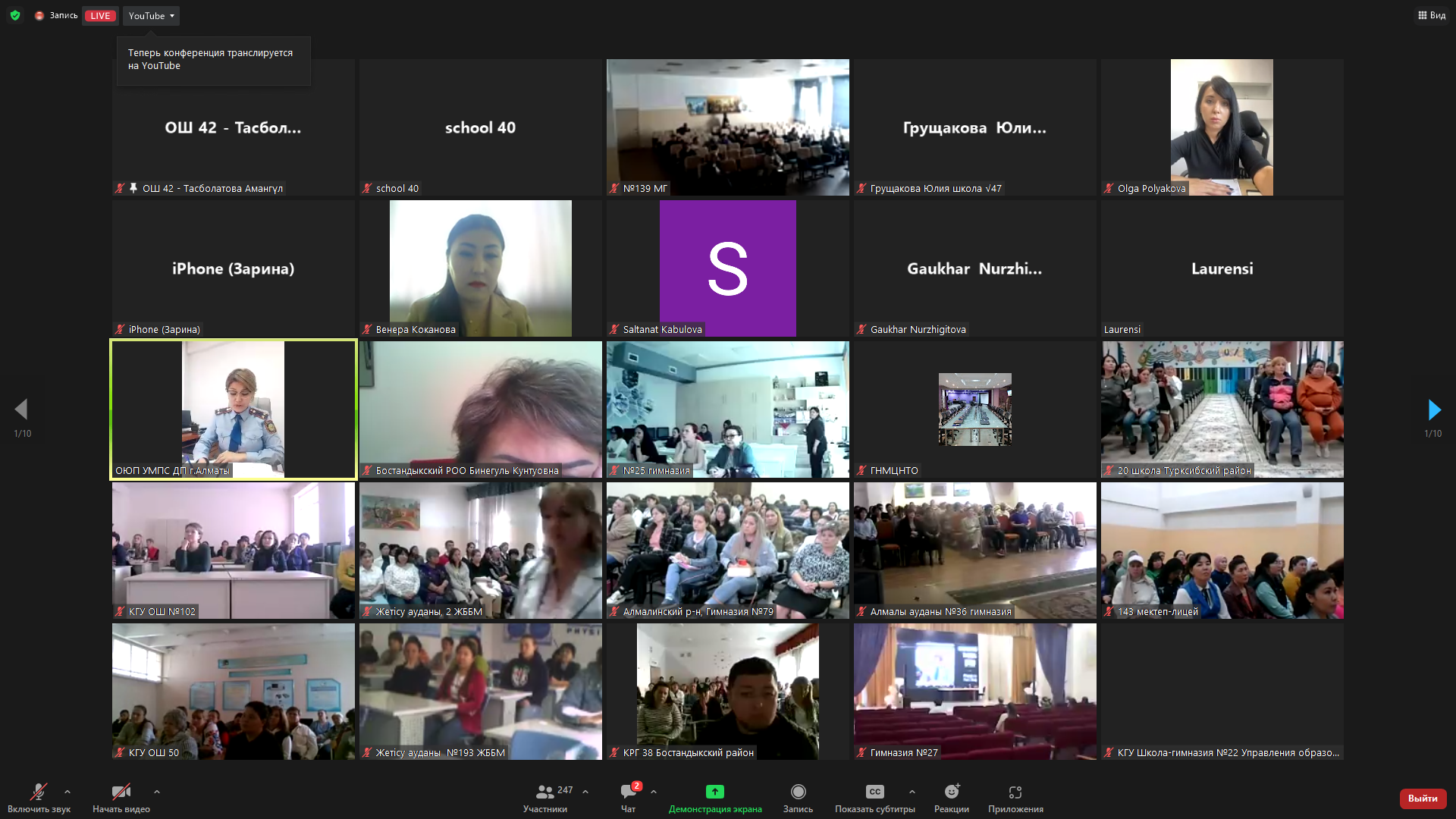Open the Participants panel icon
The image size is (1456, 819).
coord(544,792)
